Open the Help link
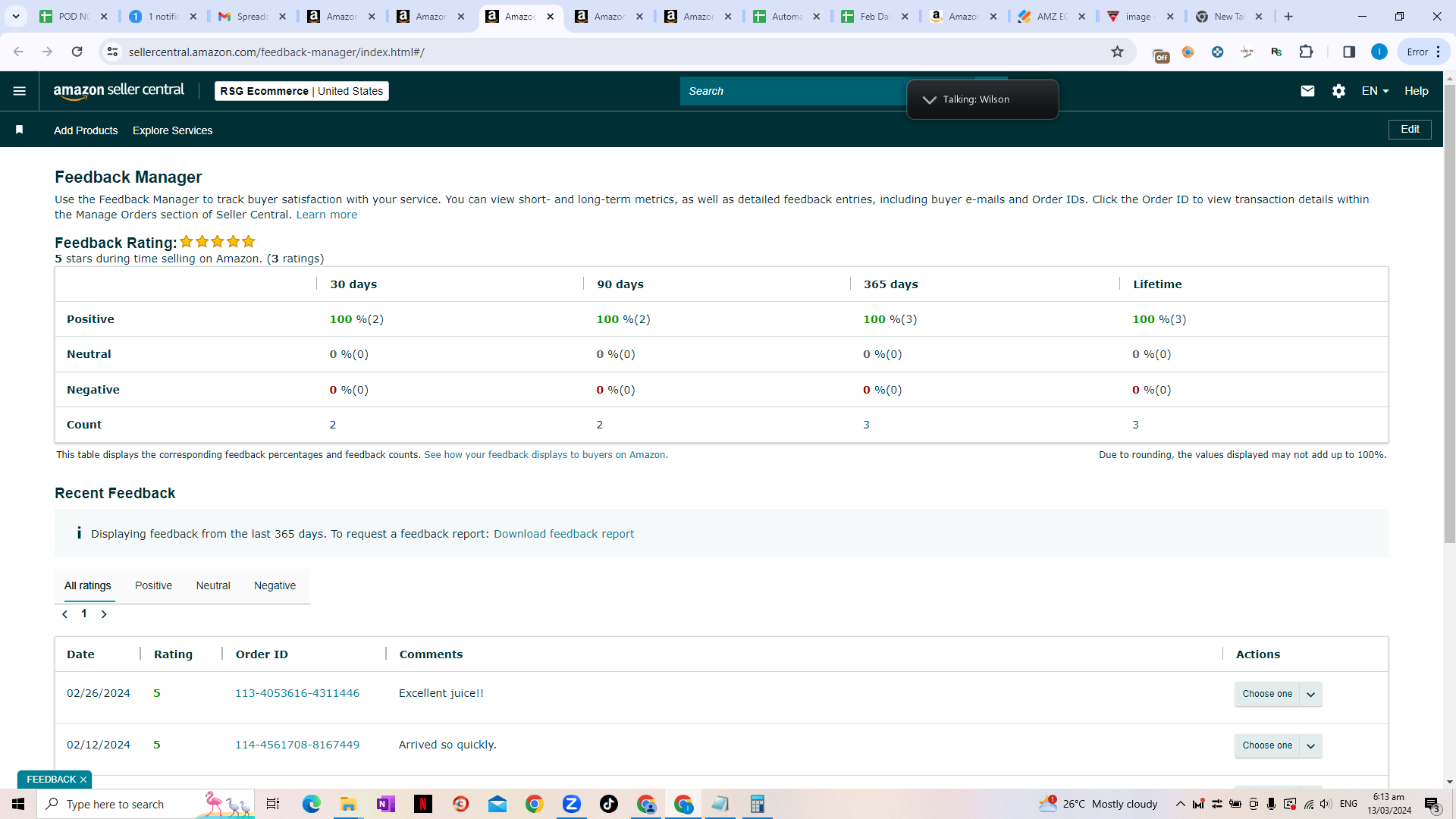Screen dimensions: 1456x819 [x=1416, y=91]
